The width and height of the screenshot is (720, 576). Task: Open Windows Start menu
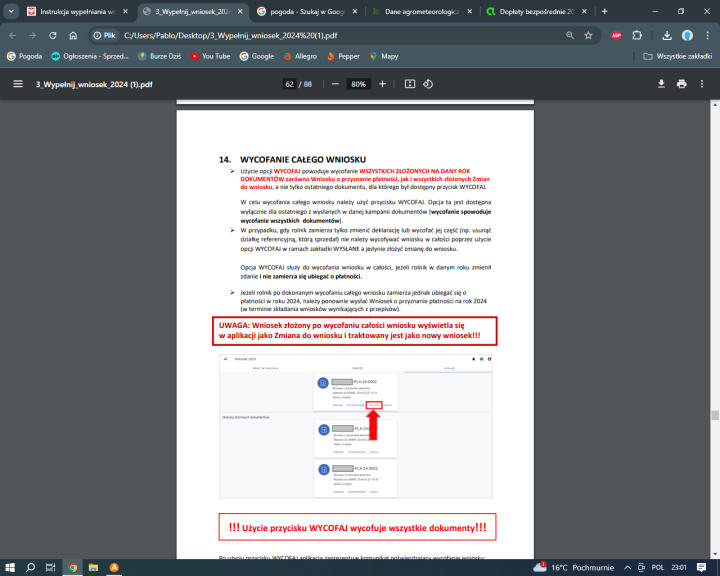[x=10, y=567]
